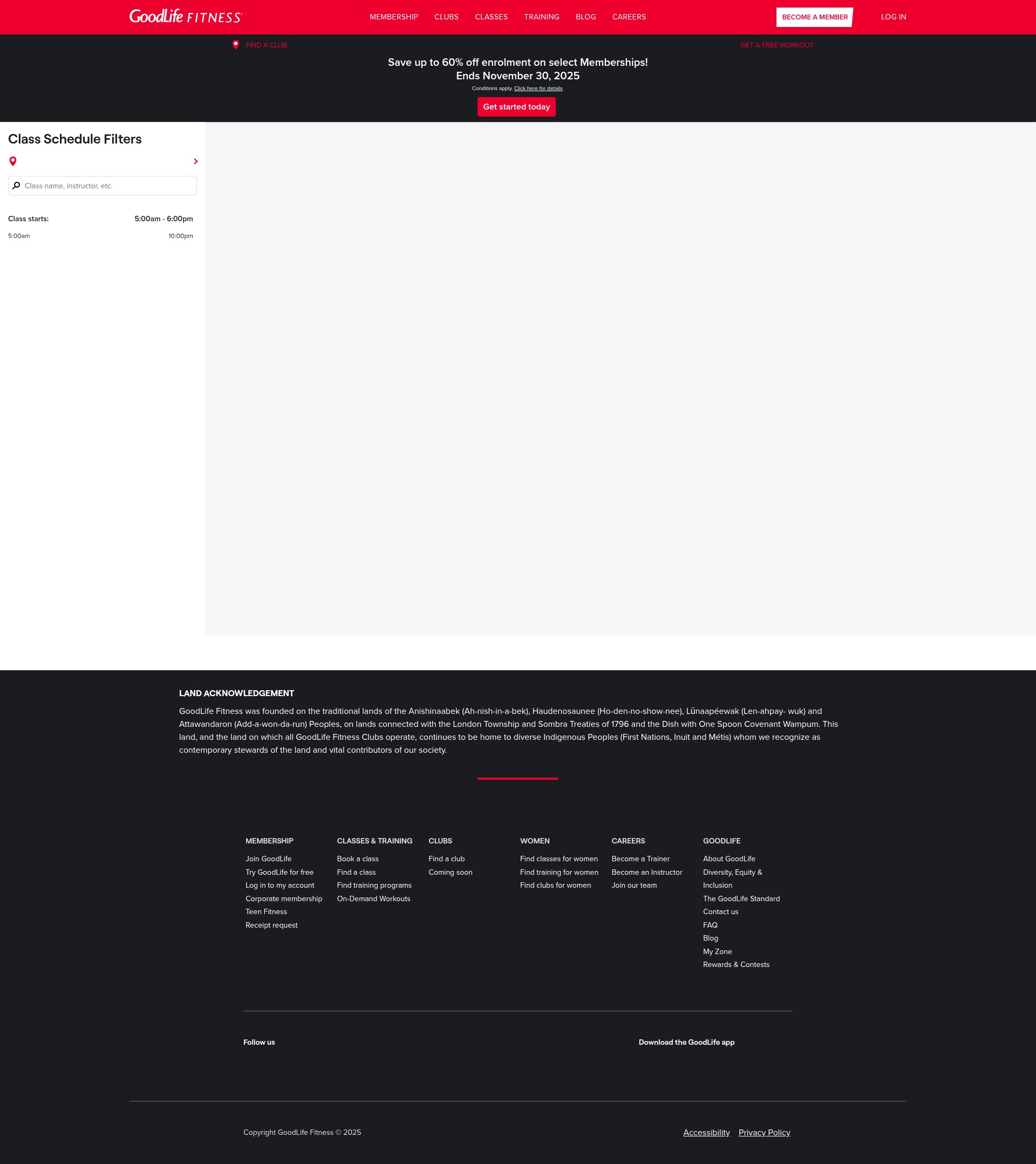The width and height of the screenshot is (1036, 1164).
Task: Open the Accessibility link
Action: point(706,1132)
